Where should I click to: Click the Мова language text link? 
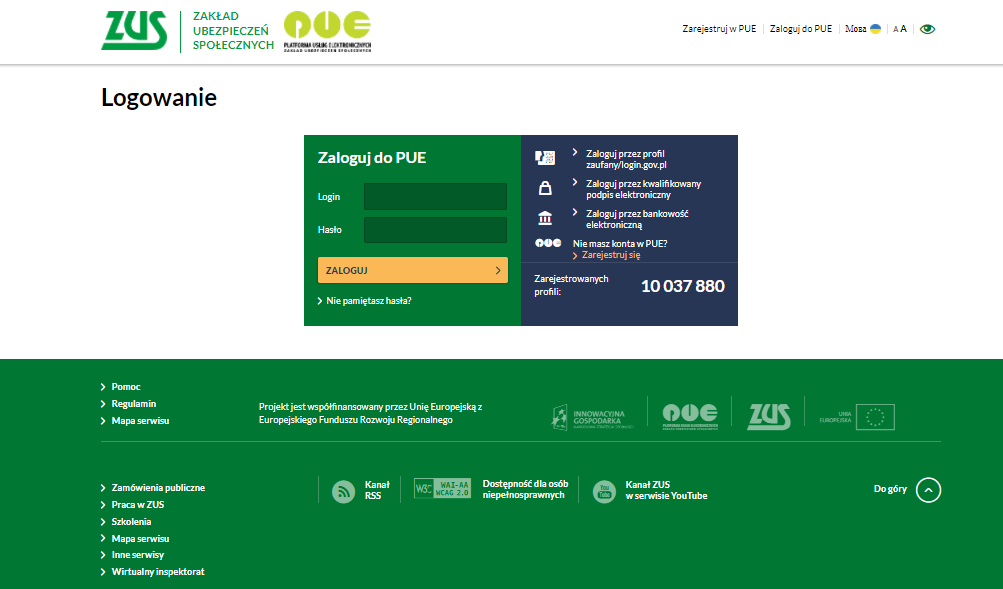click(x=855, y=29)
